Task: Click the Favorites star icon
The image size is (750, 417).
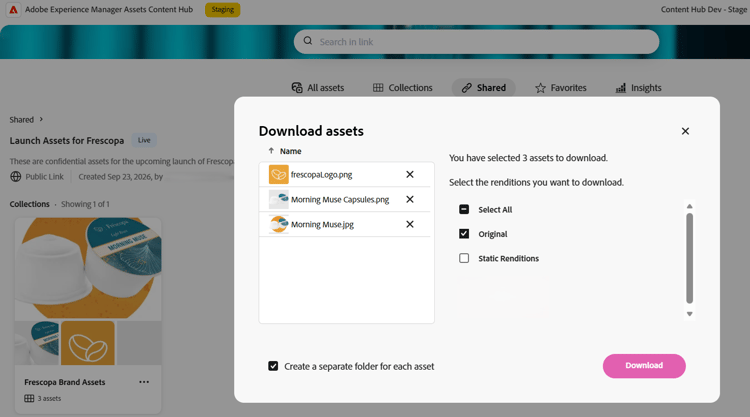Action: 540,88
